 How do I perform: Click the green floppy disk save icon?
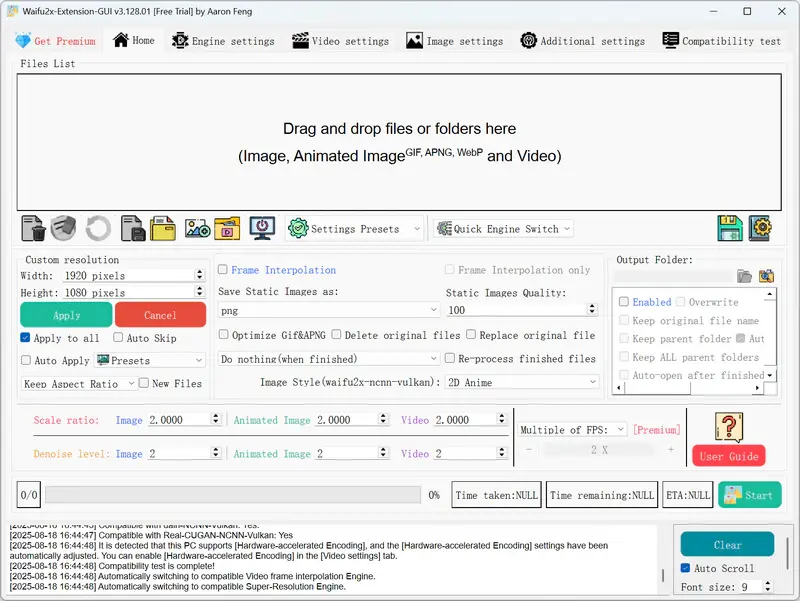point(729,229)
